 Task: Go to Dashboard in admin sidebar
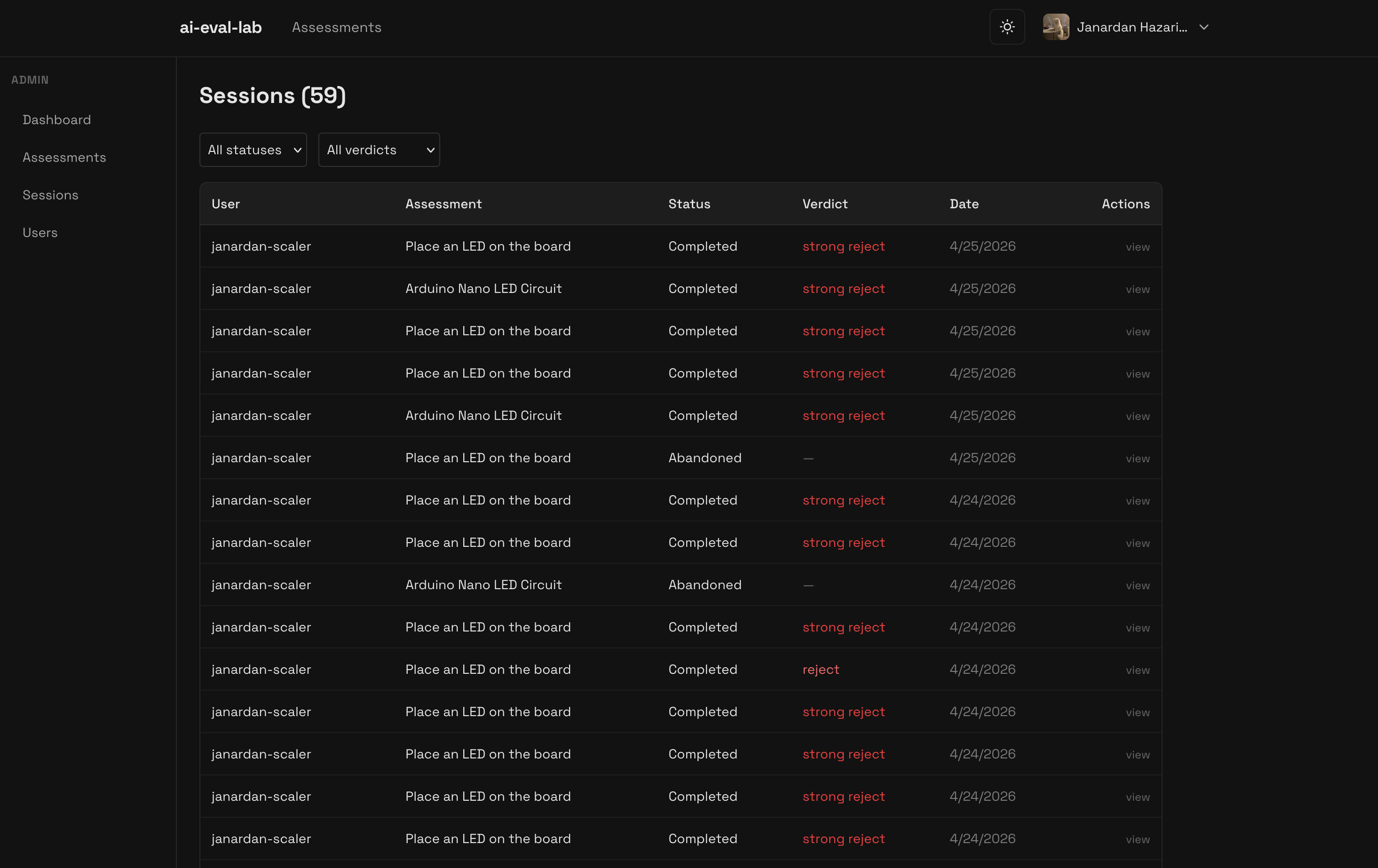[56, 119]
